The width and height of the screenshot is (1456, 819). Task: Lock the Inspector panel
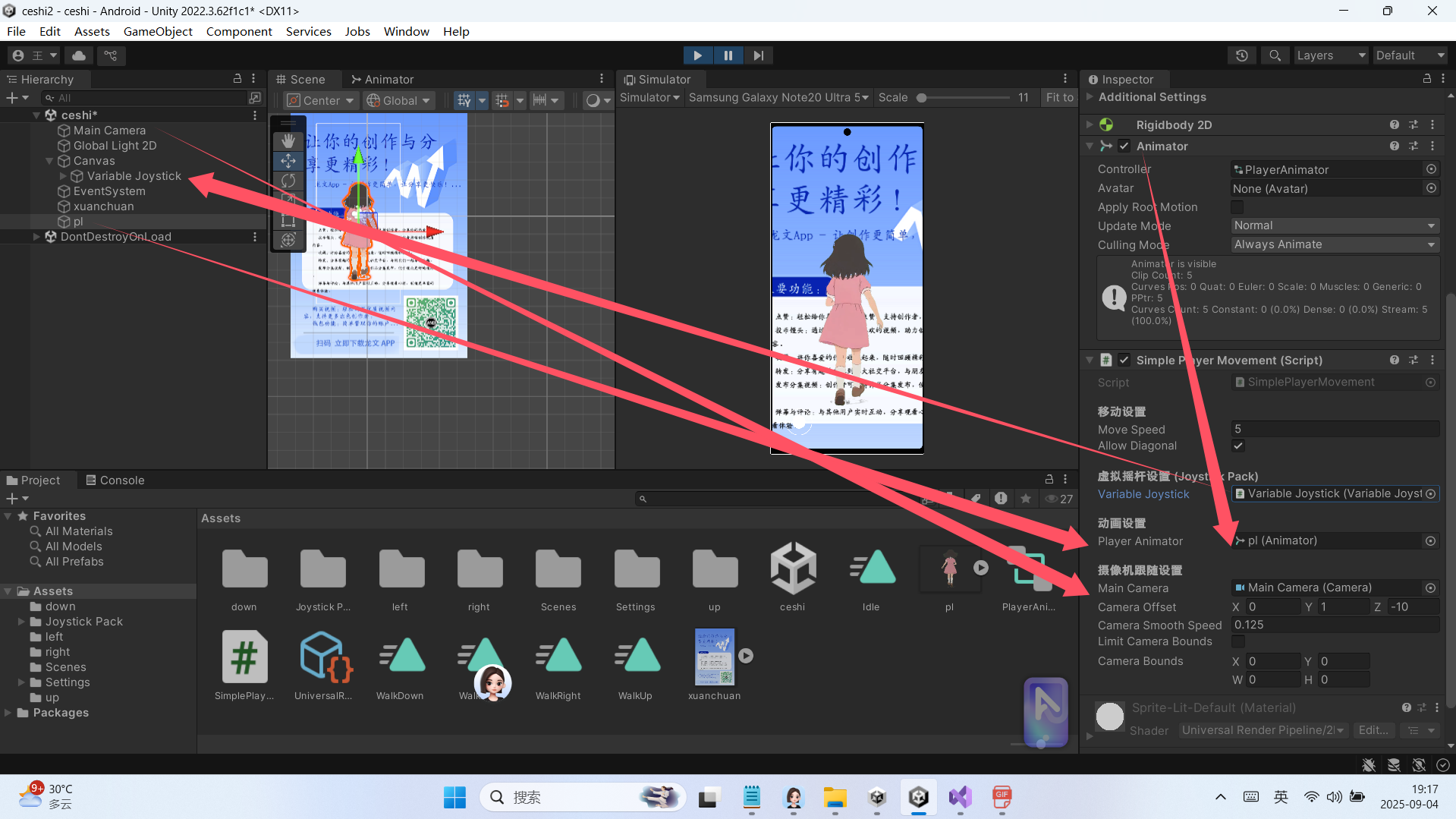point(1427,79)
